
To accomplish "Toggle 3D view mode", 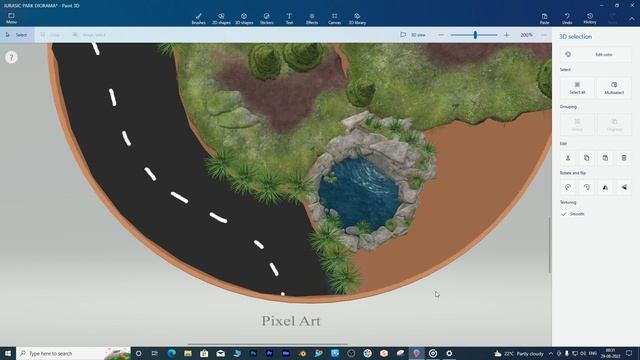I will pyautogui.click(x=413, y=35).
